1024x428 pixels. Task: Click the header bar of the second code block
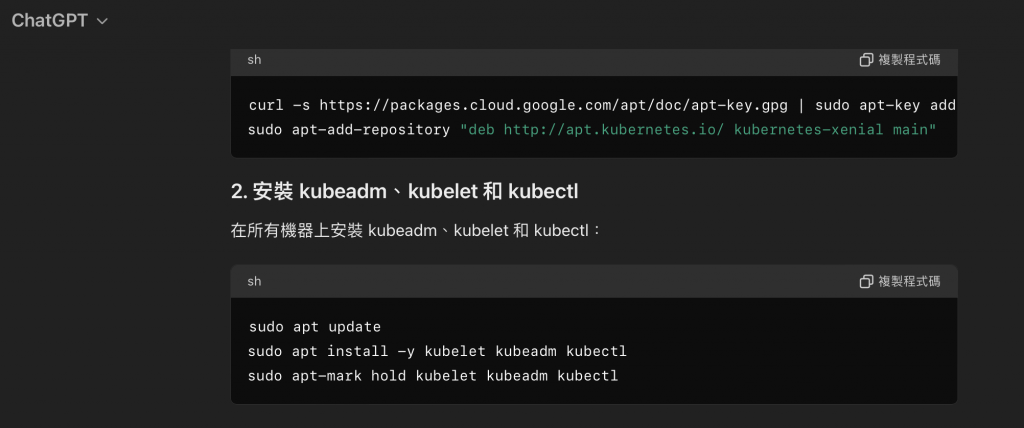tap(550, 281)
